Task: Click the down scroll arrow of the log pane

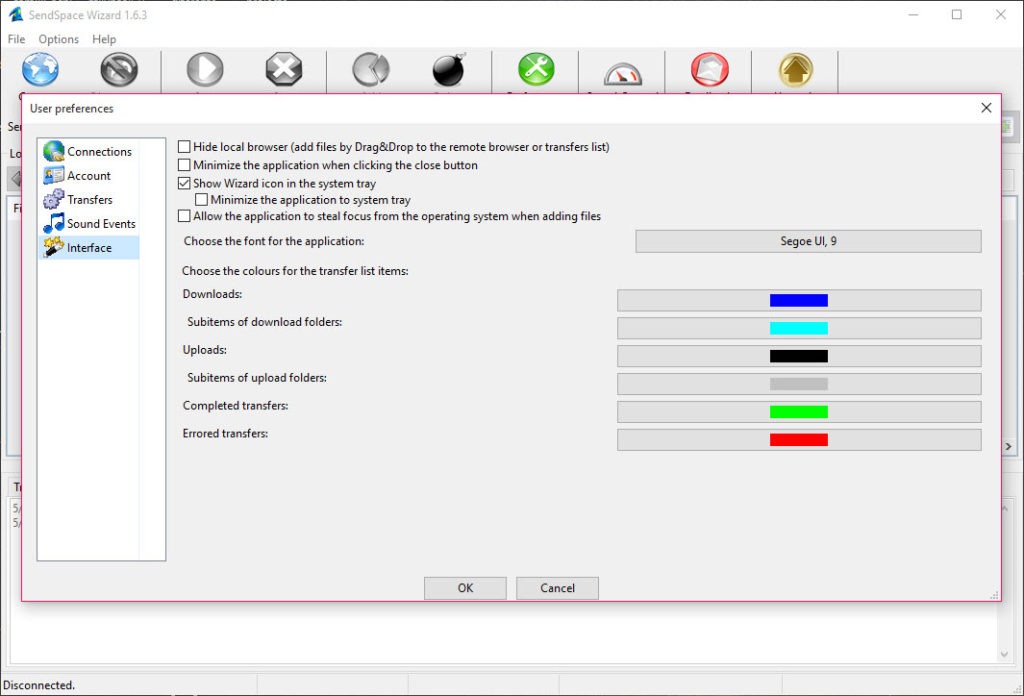Action: 1004,654
